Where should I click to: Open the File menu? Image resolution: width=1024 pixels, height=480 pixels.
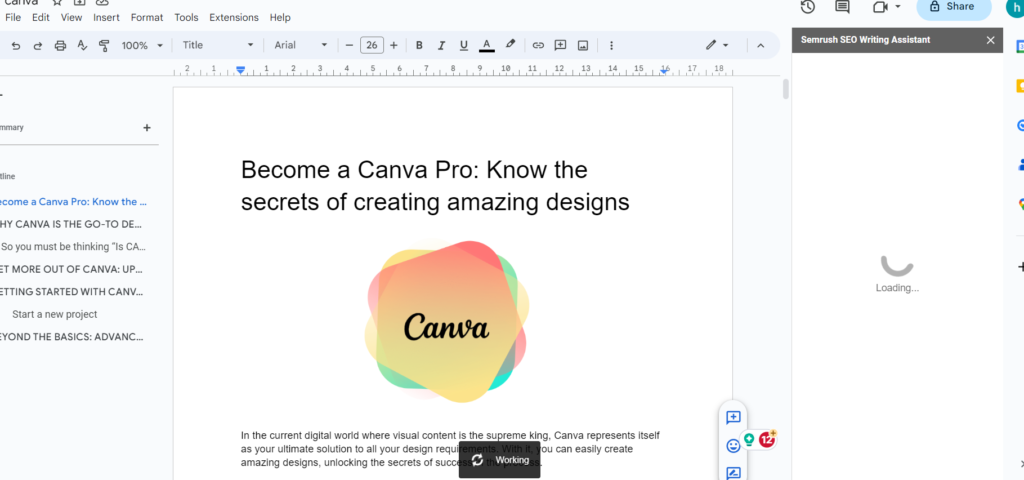[x=13, y=18]
